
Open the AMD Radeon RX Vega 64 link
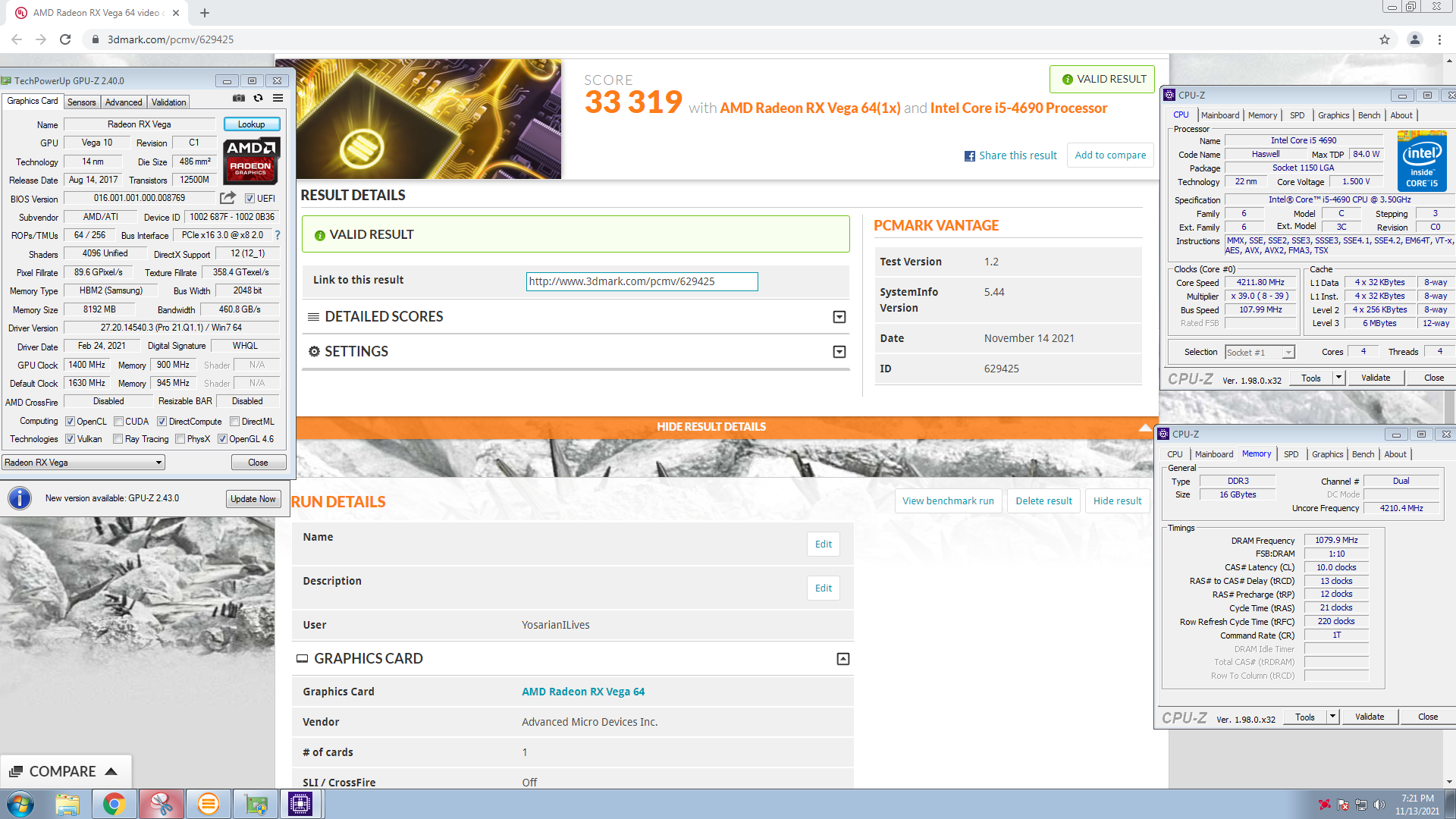[582, 692]
